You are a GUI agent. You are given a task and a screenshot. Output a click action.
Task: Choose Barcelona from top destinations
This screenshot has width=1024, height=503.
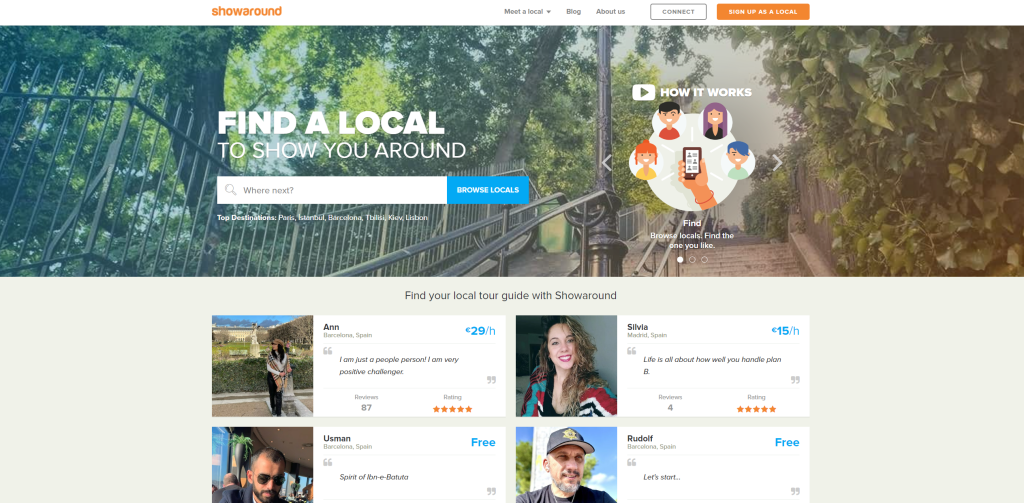(345, 218)
